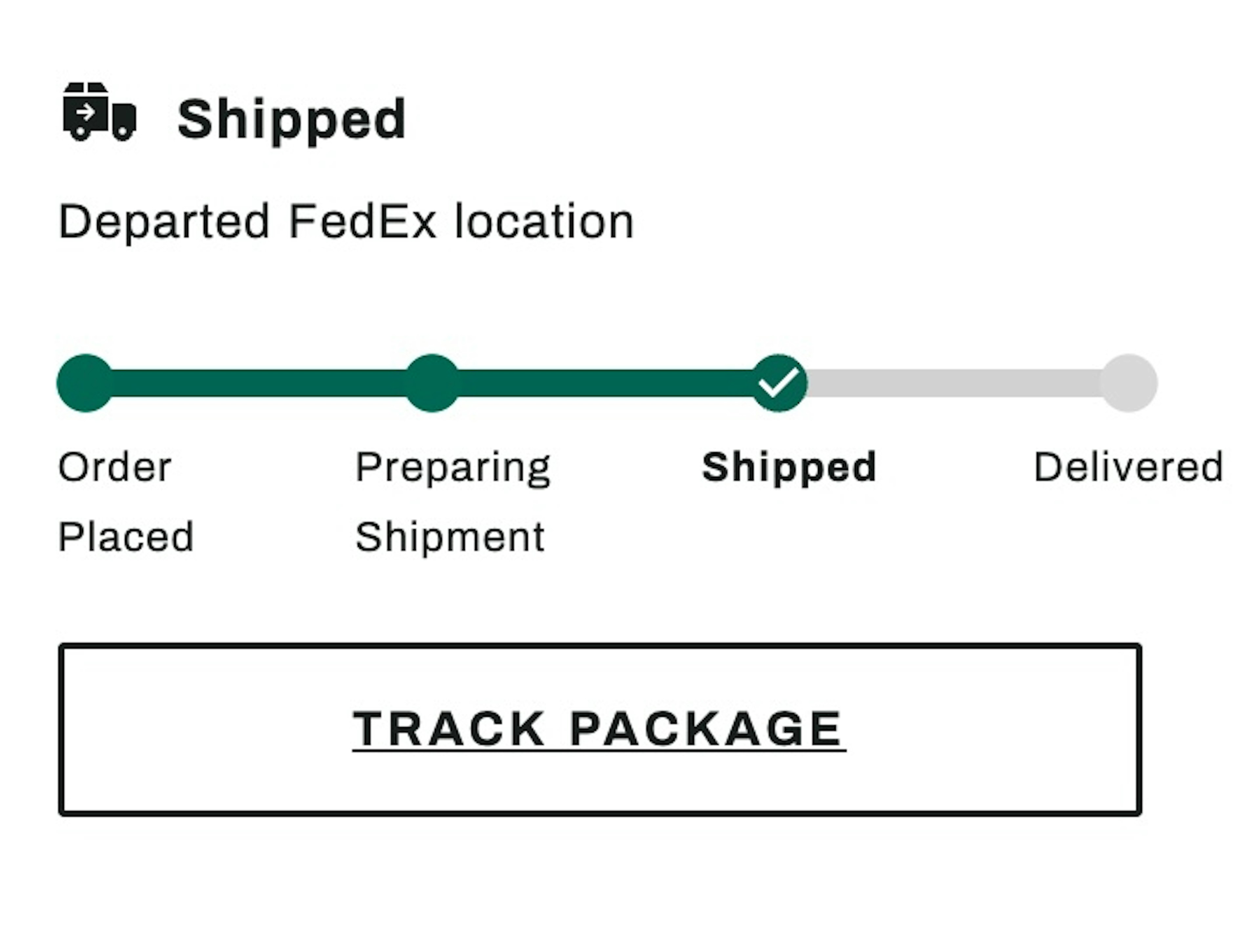The image size is (1260, 952).
Task: Select the Delivered step label
Action: [1128, 467]
